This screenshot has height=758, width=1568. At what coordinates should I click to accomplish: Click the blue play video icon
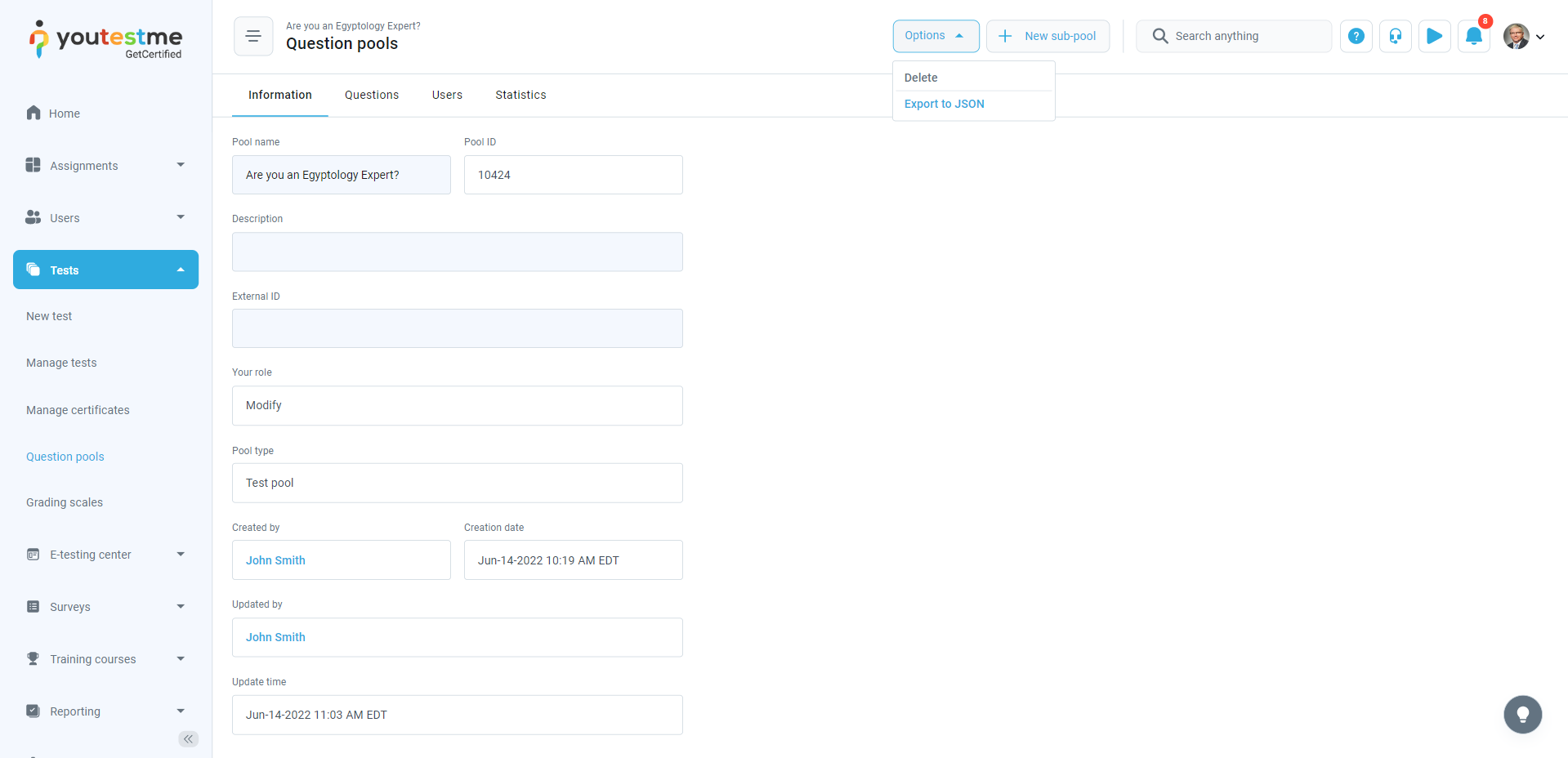coord(1434,36)
